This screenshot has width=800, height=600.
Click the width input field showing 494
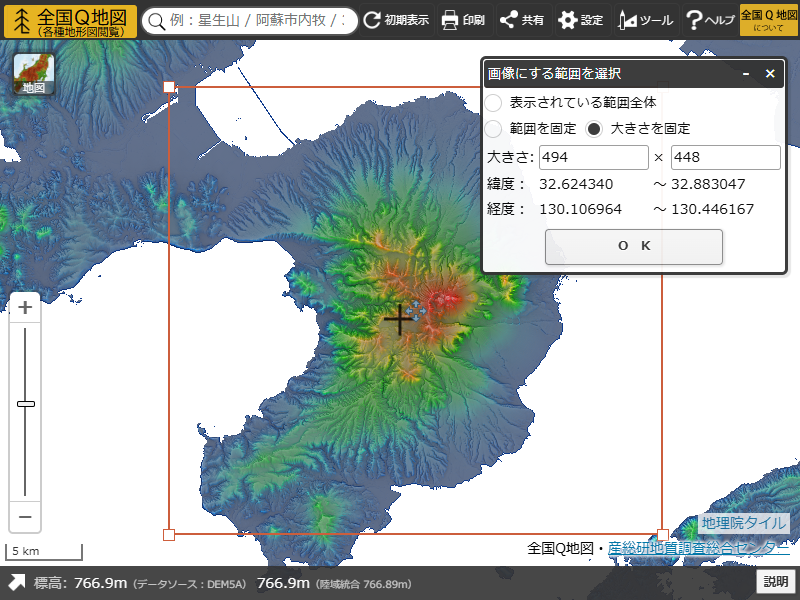pos(594,158)
